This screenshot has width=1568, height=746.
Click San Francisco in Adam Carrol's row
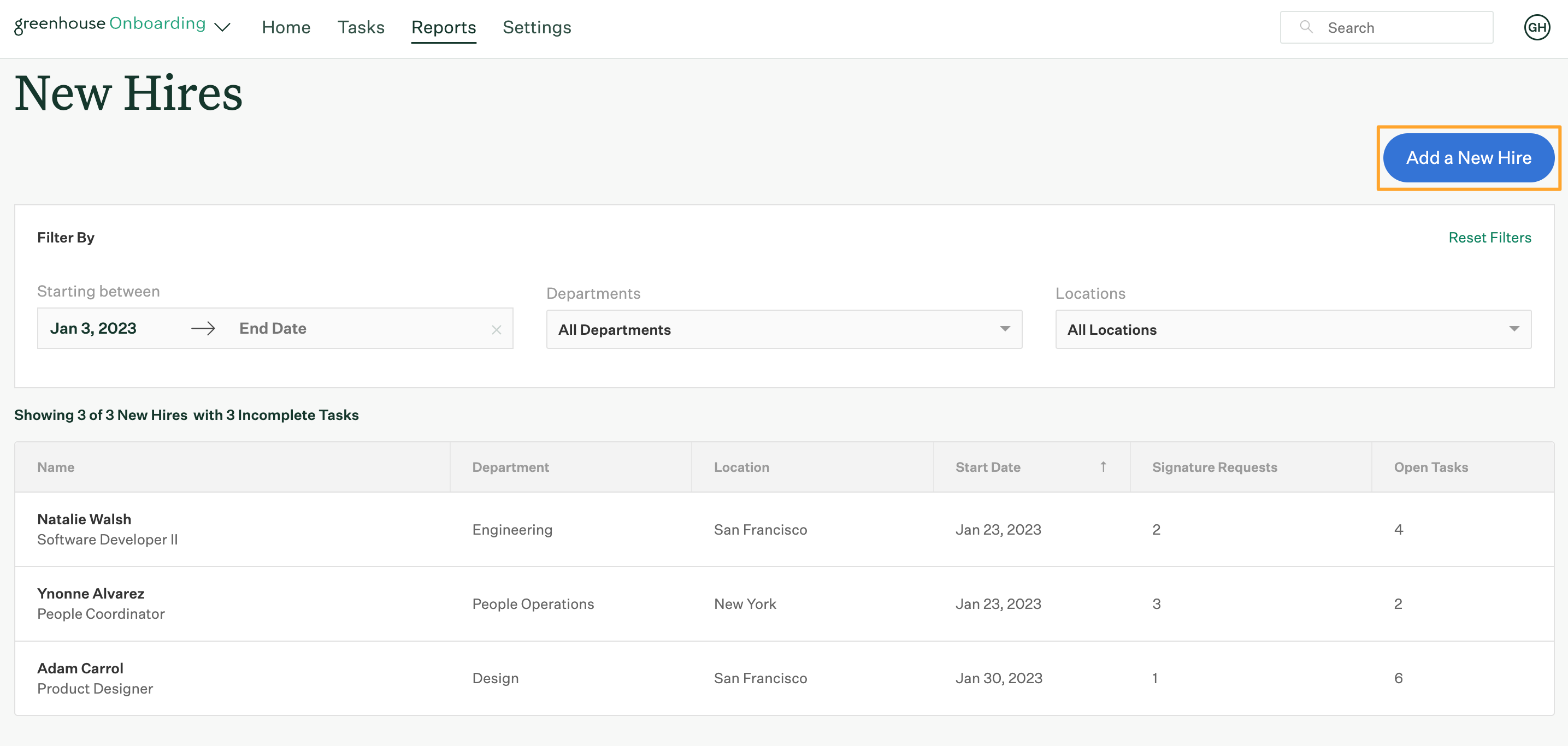pyautogui.click(x=761, y=678)
